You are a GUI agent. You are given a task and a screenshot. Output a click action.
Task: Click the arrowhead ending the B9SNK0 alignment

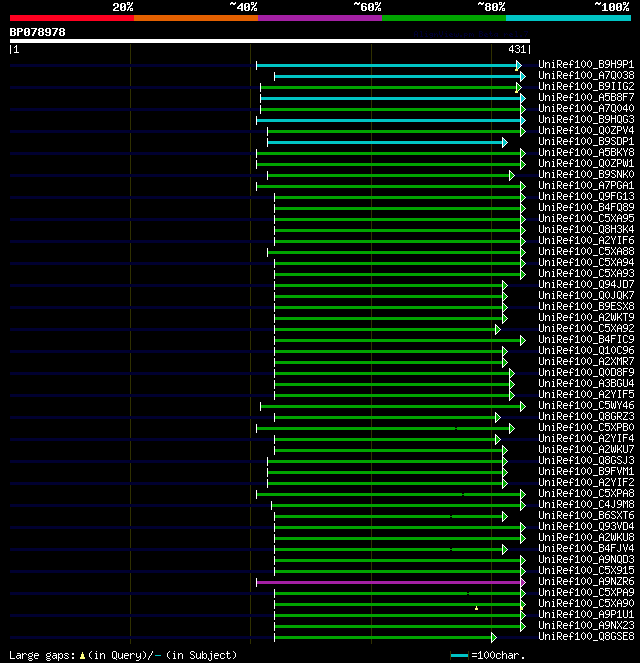tap(512, 175)
